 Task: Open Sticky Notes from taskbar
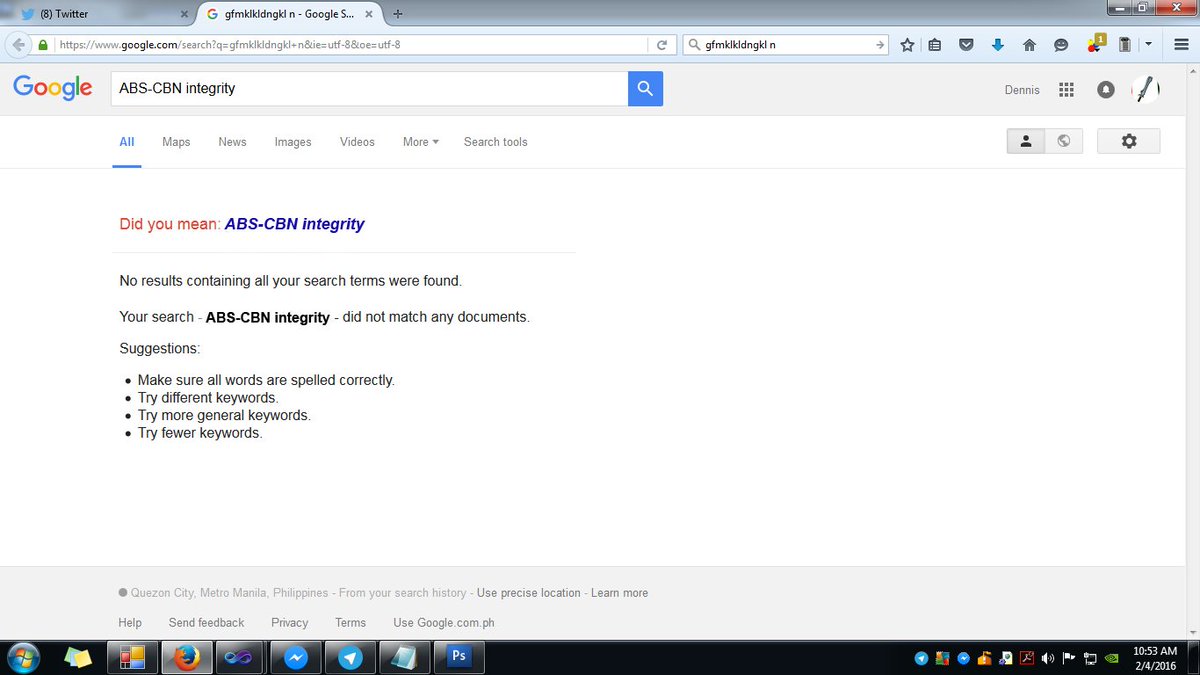click(x=78, y=657)
